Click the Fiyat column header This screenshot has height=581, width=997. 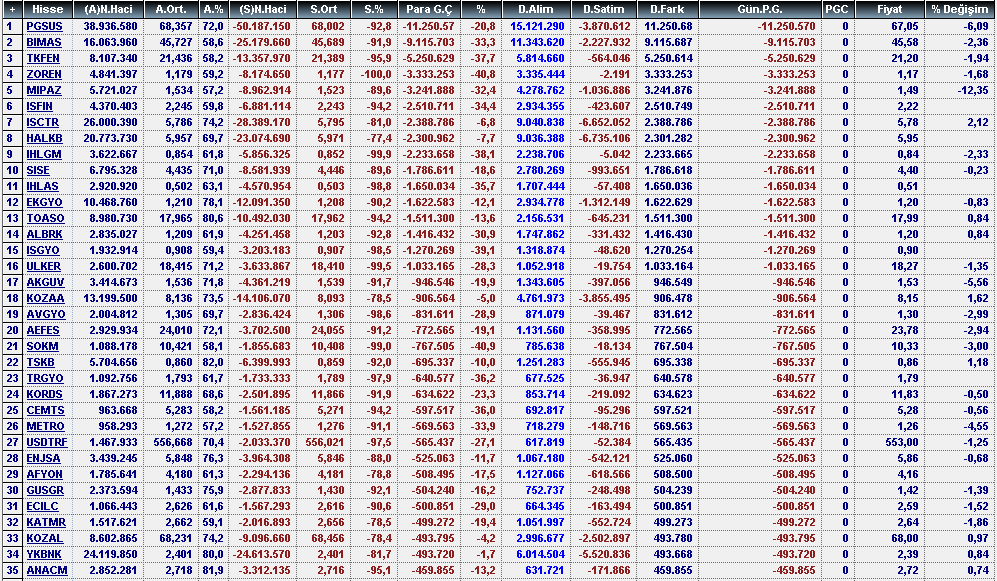887,8
